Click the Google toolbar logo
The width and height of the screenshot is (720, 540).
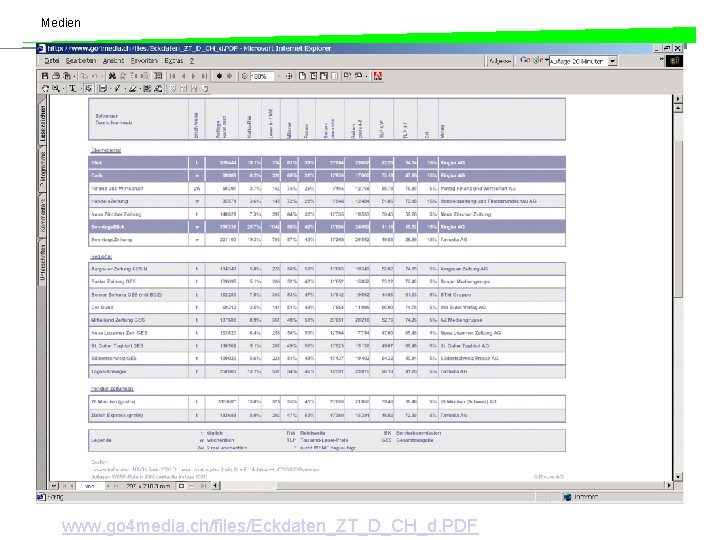click(532, 60)
